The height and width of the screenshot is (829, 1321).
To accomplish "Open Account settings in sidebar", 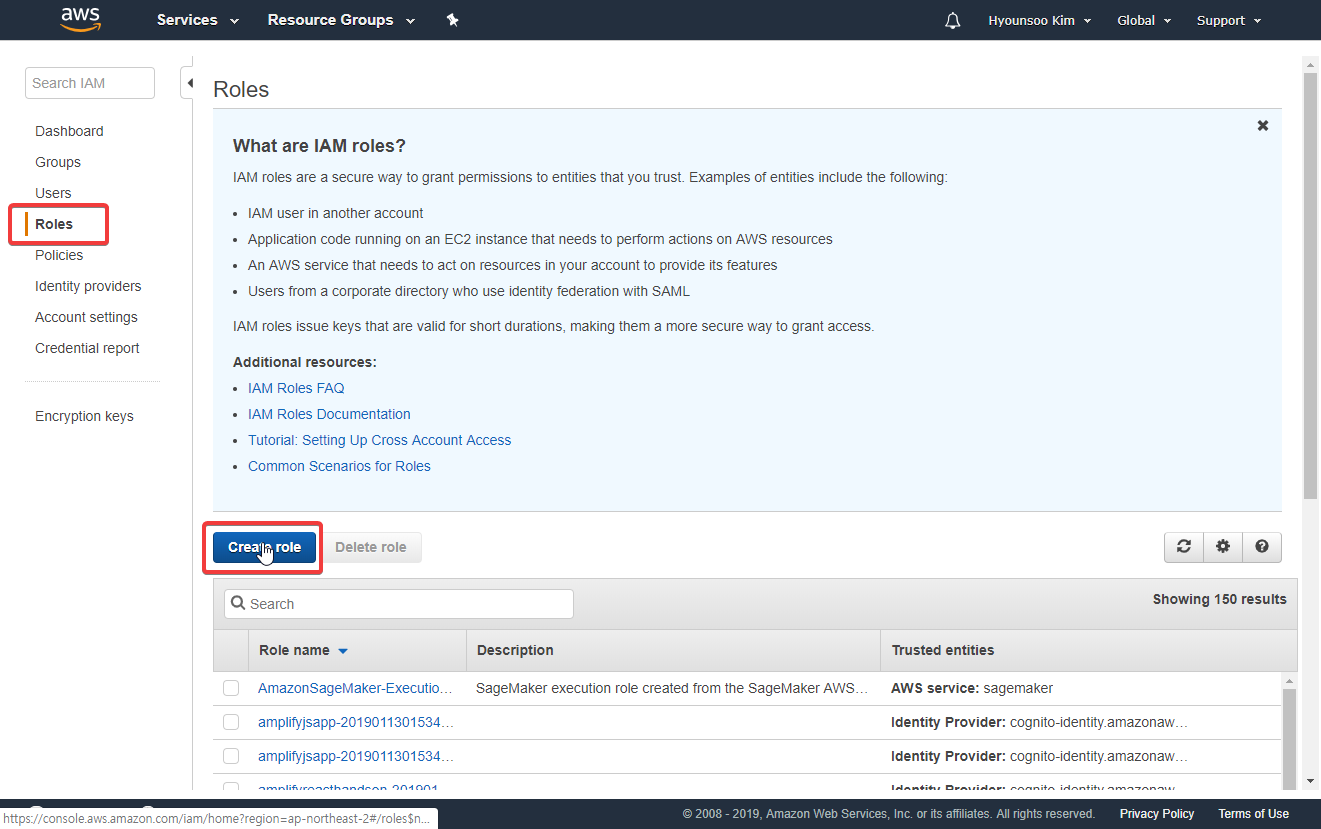I will (x=86, y=317).
